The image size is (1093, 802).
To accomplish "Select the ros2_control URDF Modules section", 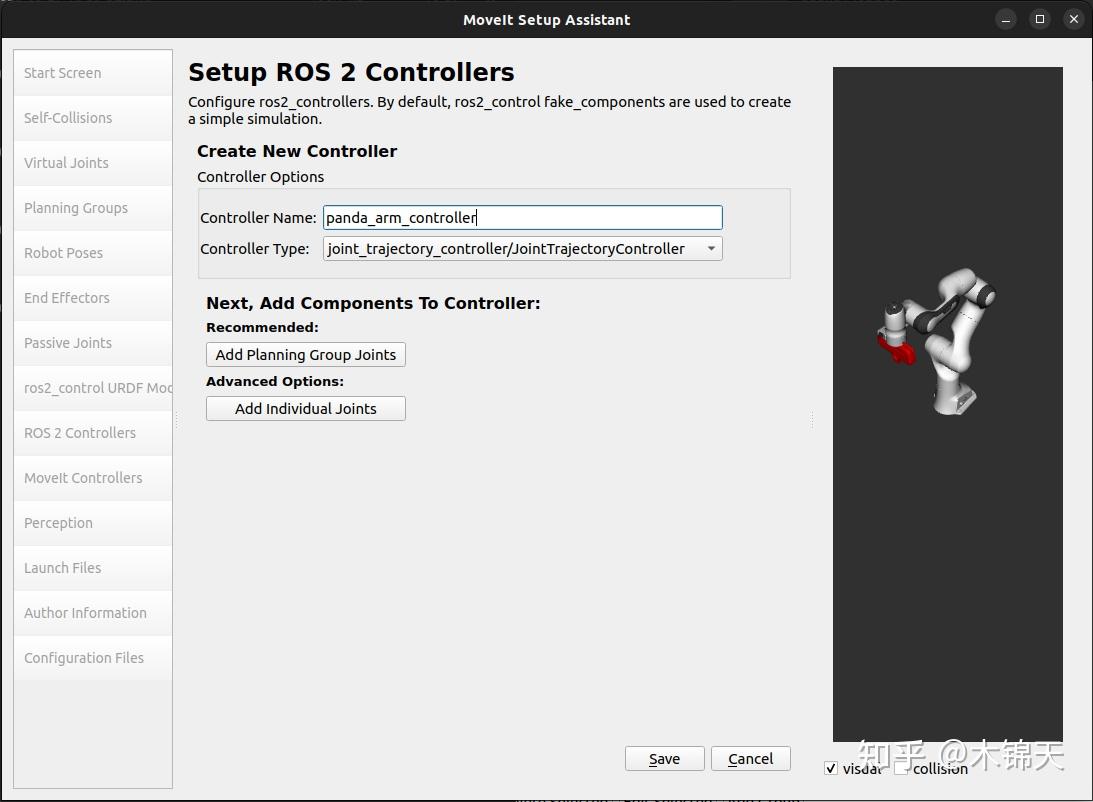I will (x=90, y=387).
